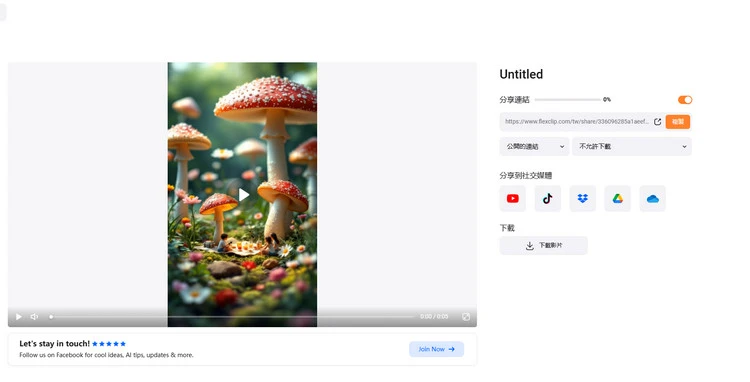Click the 分享連結 label
750x382 pixels.
tap(514, 99)
